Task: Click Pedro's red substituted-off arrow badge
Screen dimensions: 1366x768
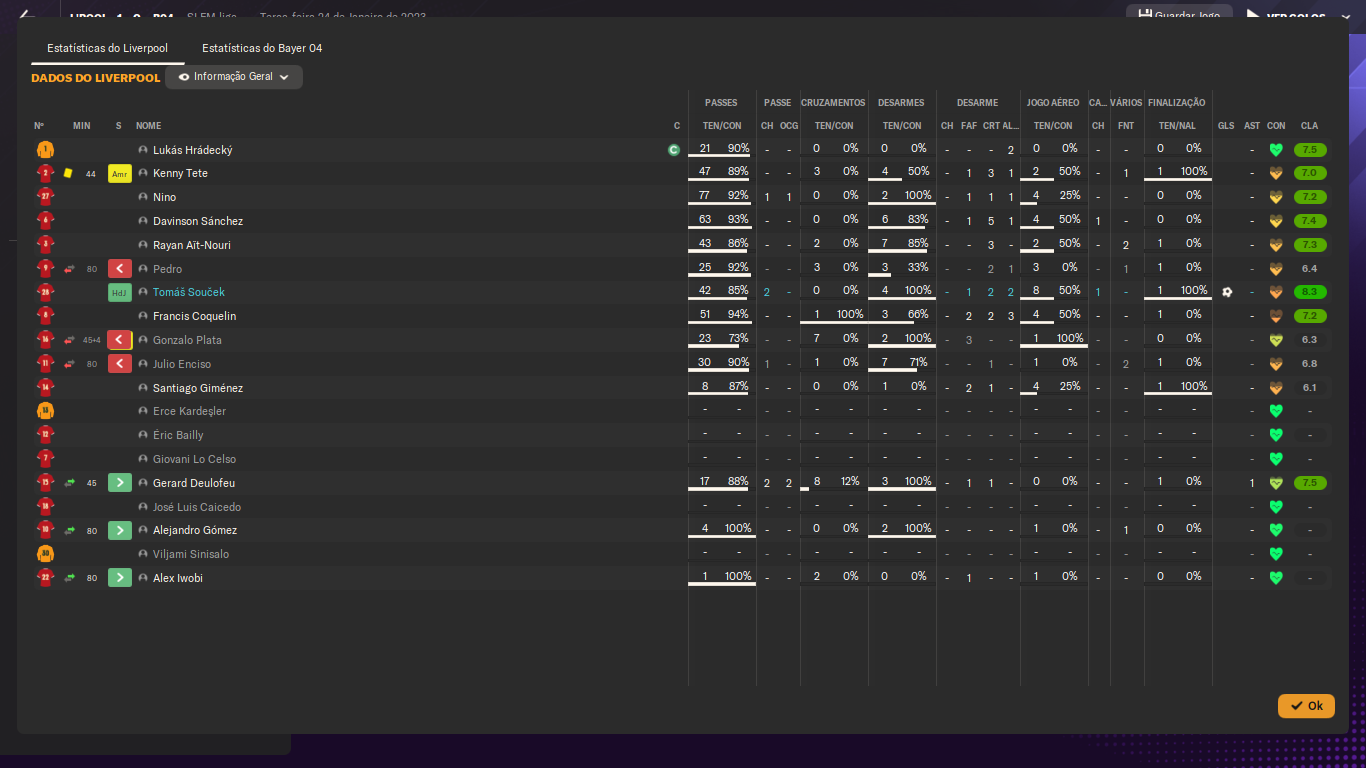Action: tap(120, 269)
